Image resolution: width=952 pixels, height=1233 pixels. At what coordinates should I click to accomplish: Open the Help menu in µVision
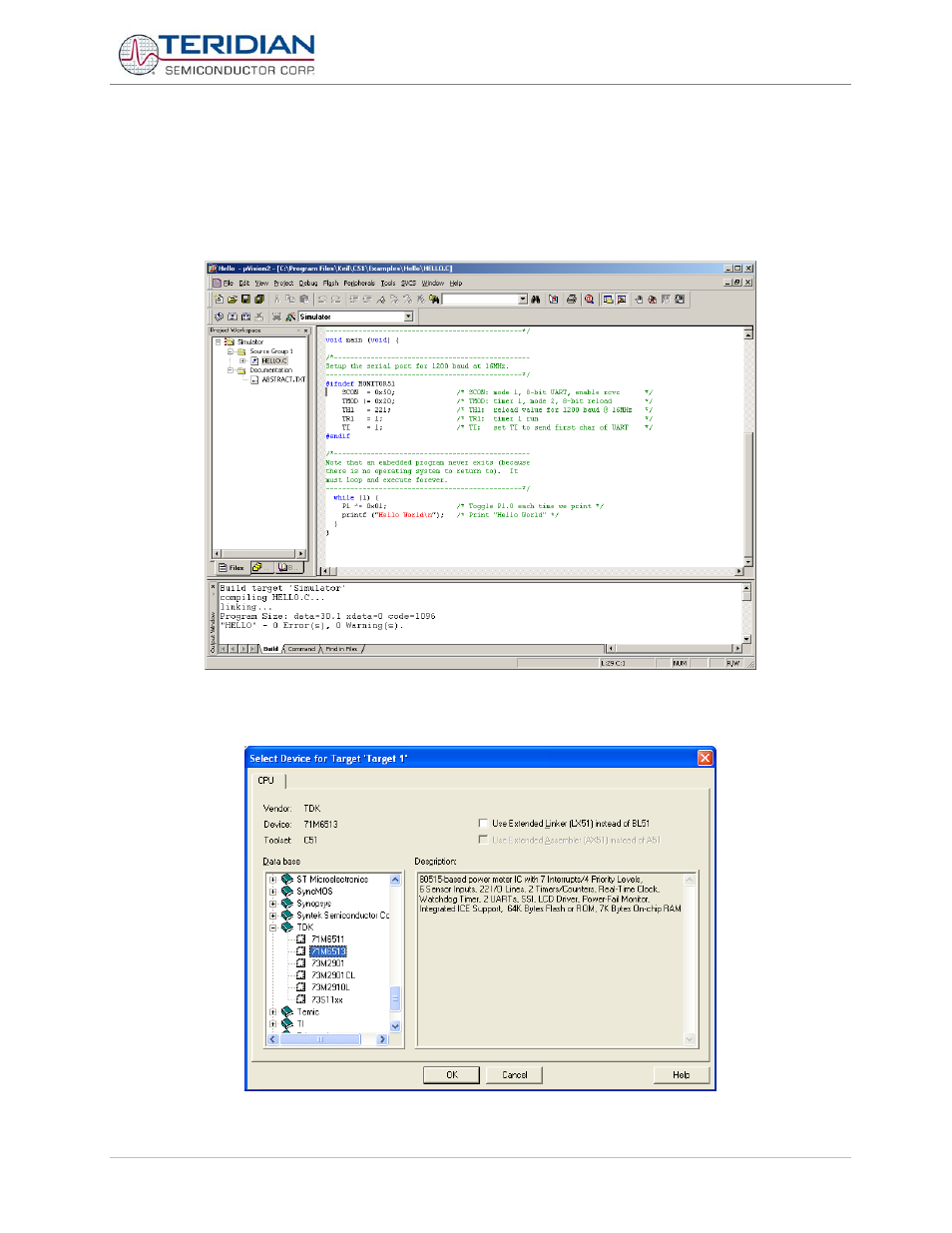tap(456, 284)
